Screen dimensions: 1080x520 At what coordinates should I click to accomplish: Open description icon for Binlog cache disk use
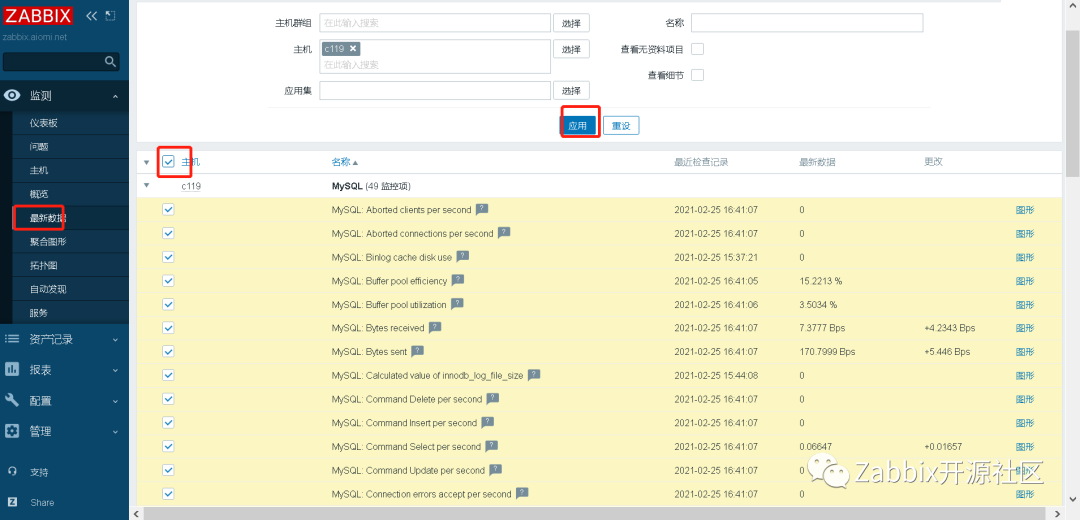(x=463, y=256)
